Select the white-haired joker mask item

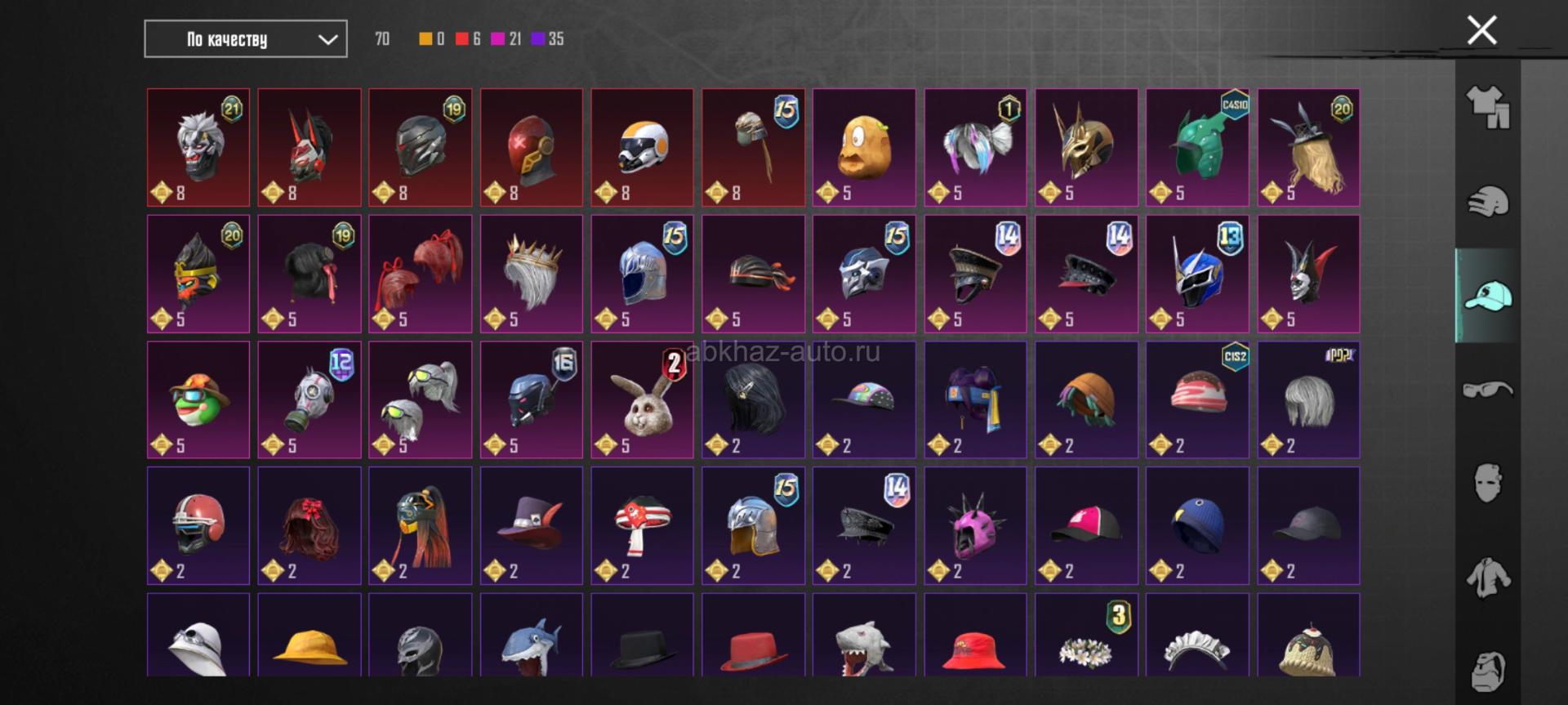(198, 148)
